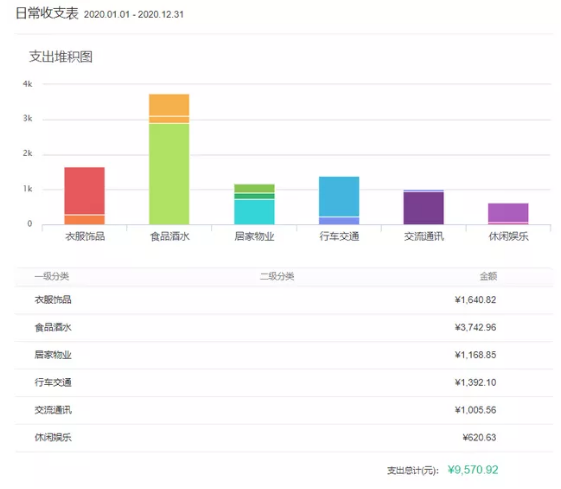Click the total expenditure ¥9,570.92

coord(473,470)
